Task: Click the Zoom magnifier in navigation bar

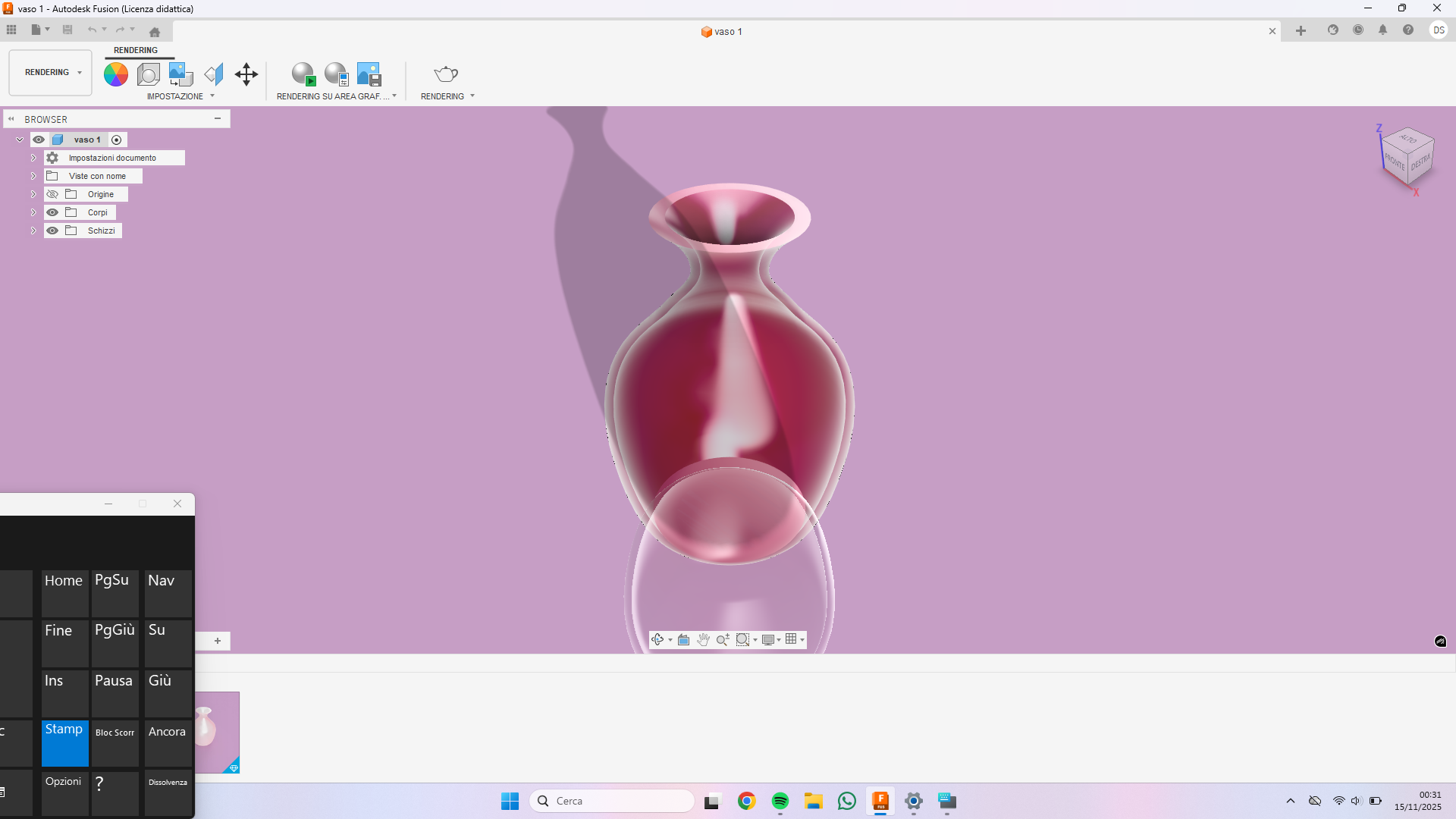Action: (722, 639)
